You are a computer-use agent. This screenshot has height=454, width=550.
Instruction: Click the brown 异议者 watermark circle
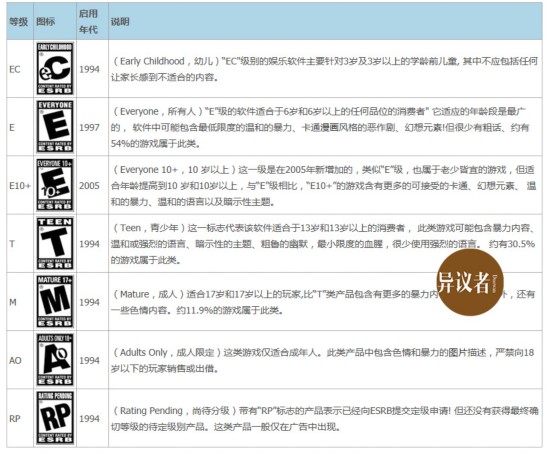coord(470,282)
